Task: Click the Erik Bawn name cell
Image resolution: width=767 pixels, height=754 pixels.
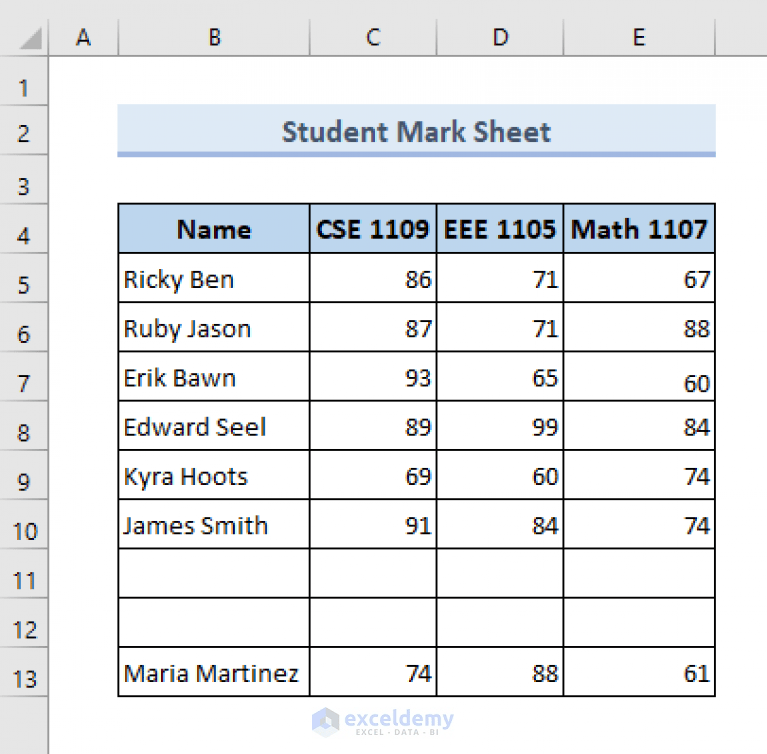Action: coord(214,376)
